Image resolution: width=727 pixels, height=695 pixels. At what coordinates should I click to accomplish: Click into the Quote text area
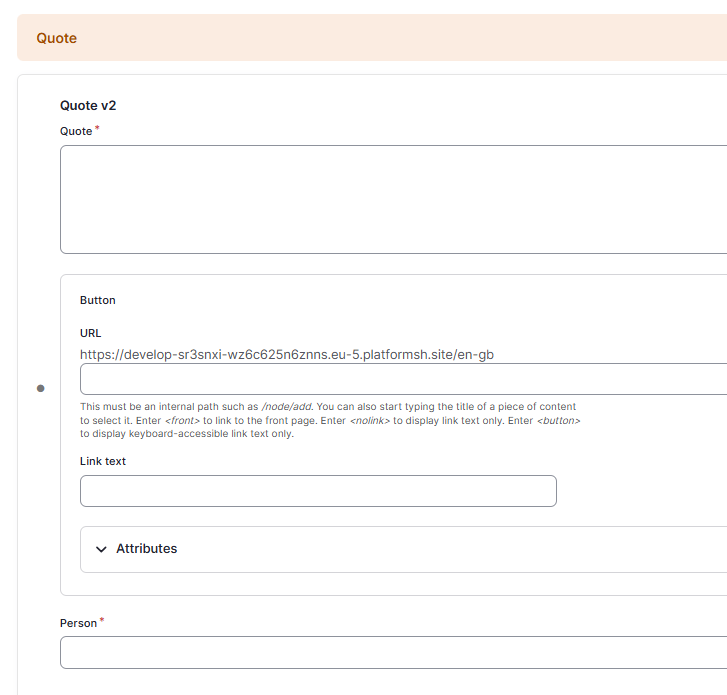pos(393,199)
